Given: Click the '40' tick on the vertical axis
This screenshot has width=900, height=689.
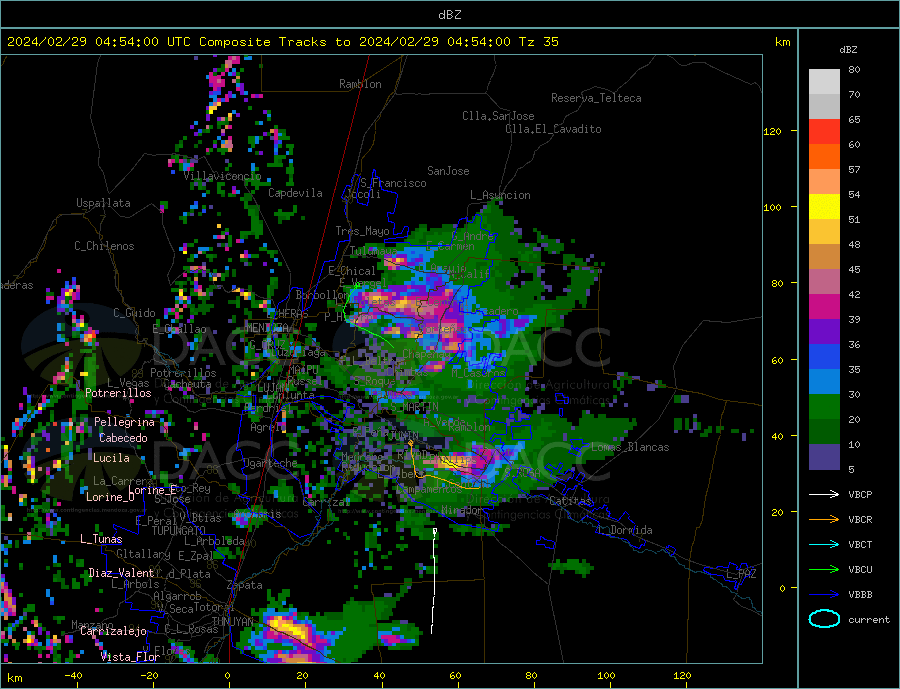Looking at the screenshot, I should click(777, 436).
